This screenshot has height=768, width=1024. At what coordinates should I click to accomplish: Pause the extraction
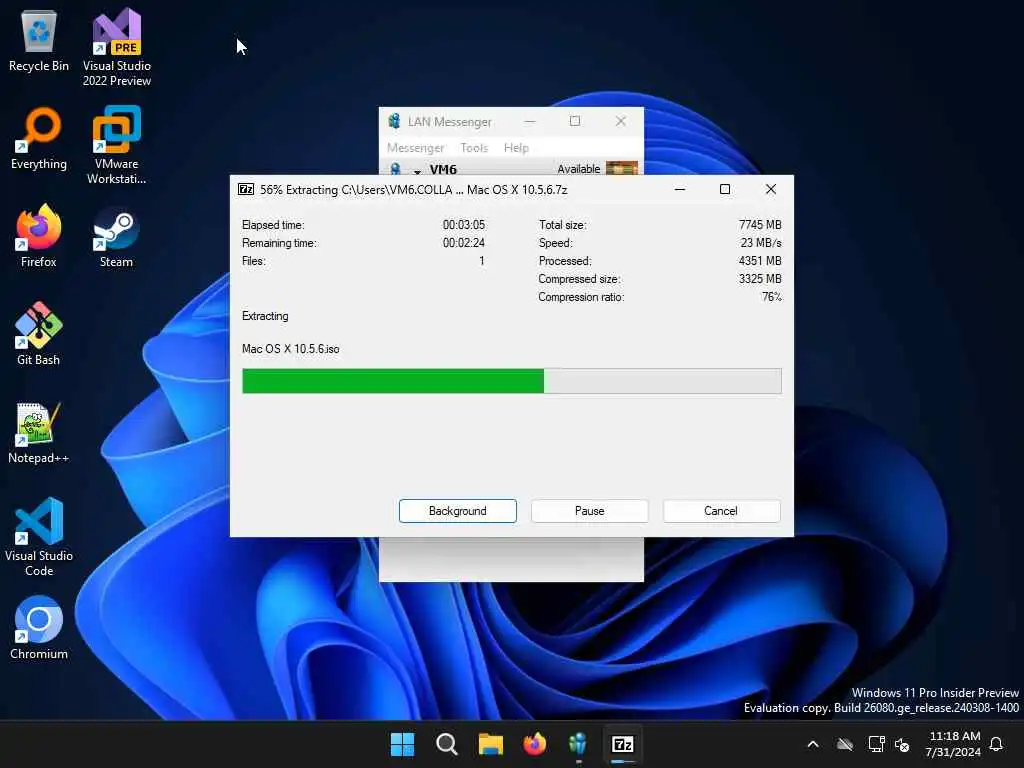click(590, 511)
